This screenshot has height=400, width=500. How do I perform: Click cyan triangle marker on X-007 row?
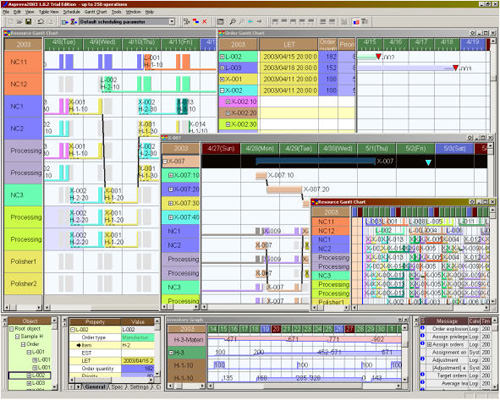click(x=428, y=163)
